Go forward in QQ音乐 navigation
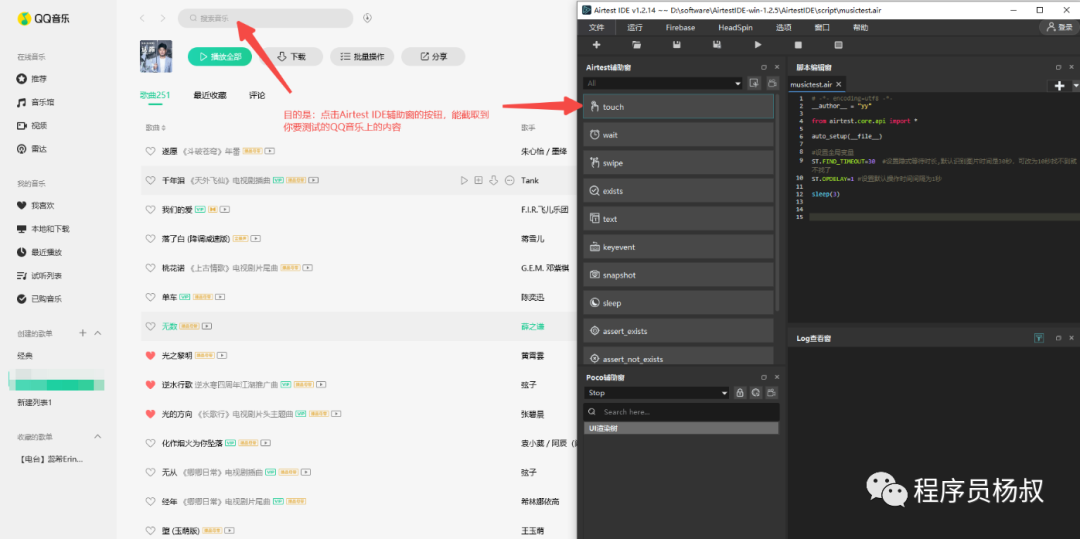Image resolution: width=1080 pixels, height=539 pixels. pos(163,18)
